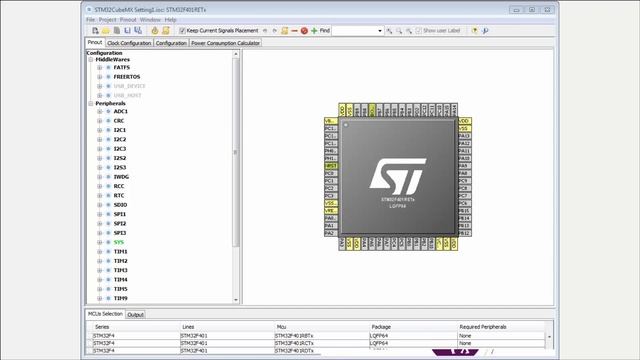Image resolution: width=640 pixels, height=360 pixels.
Task: Click the green plus toolbar icon
Action: 314,31
